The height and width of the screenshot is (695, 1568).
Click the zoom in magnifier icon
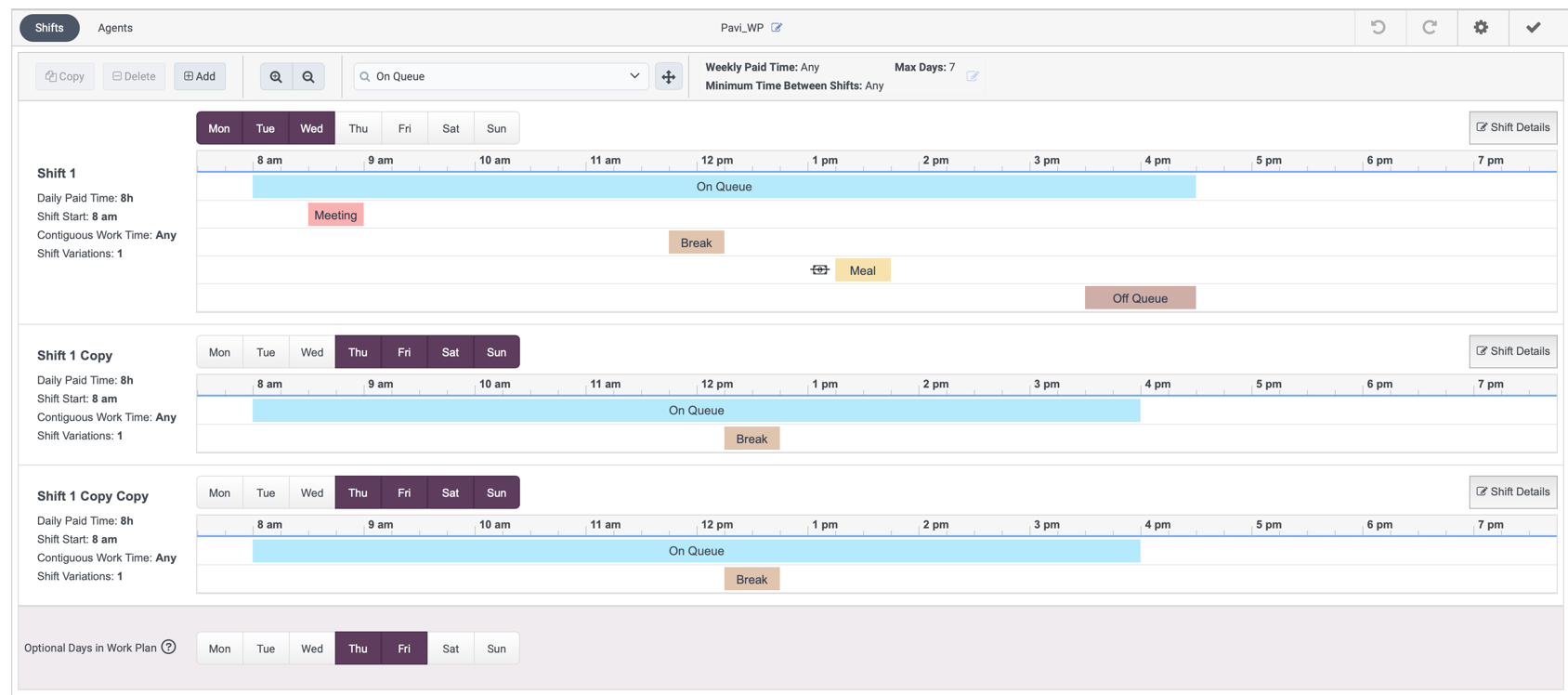coord(276,76)
